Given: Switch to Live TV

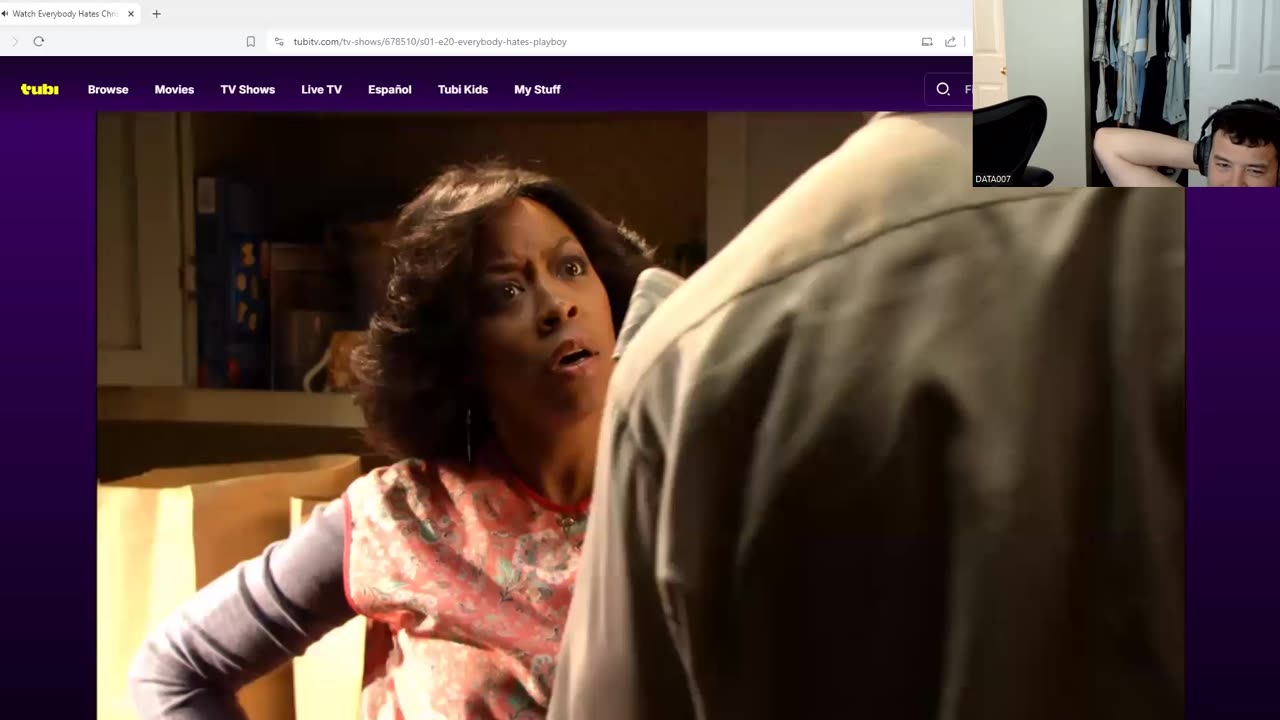Looking at the screenshot, I should coord(321,89).
